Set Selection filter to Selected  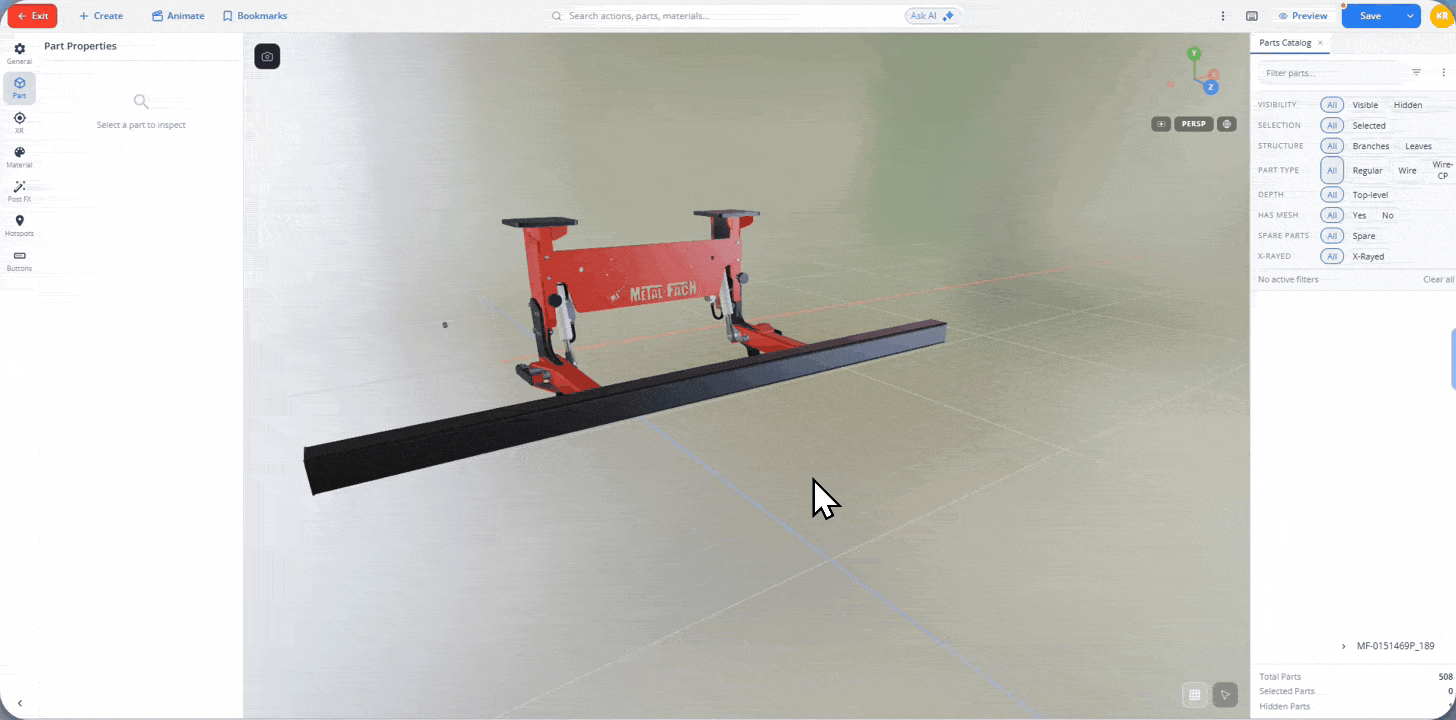(1369, 126)
